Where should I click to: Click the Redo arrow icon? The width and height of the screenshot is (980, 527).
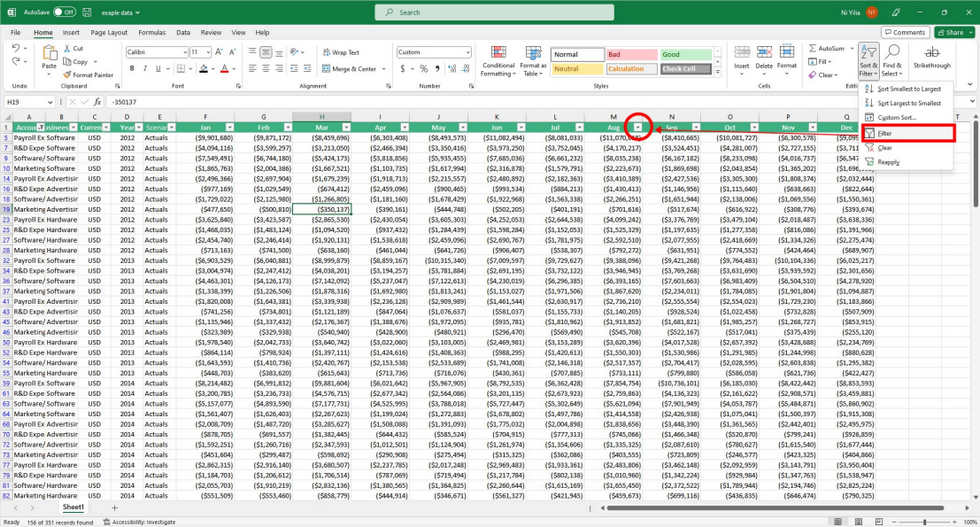tap(16, 61)
